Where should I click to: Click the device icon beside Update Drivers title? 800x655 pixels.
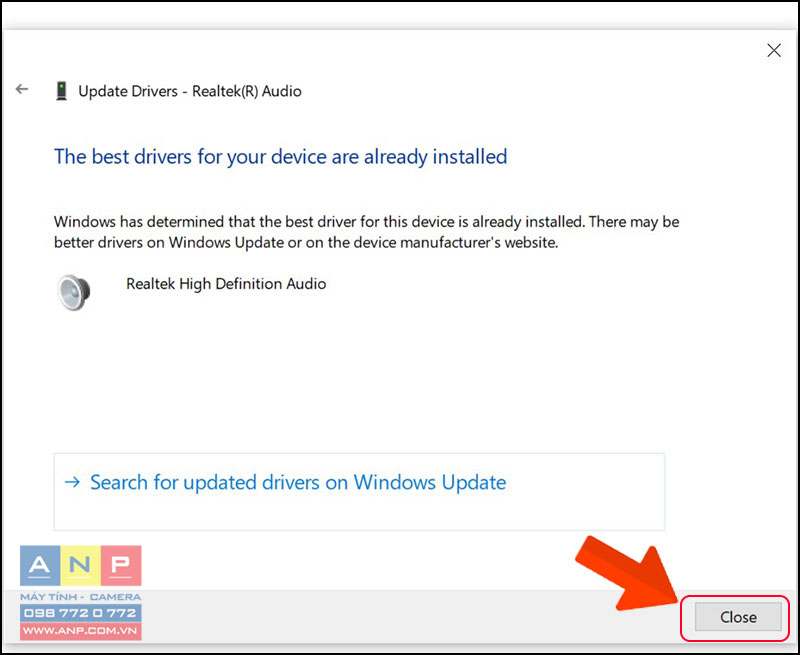coord(62,91)
